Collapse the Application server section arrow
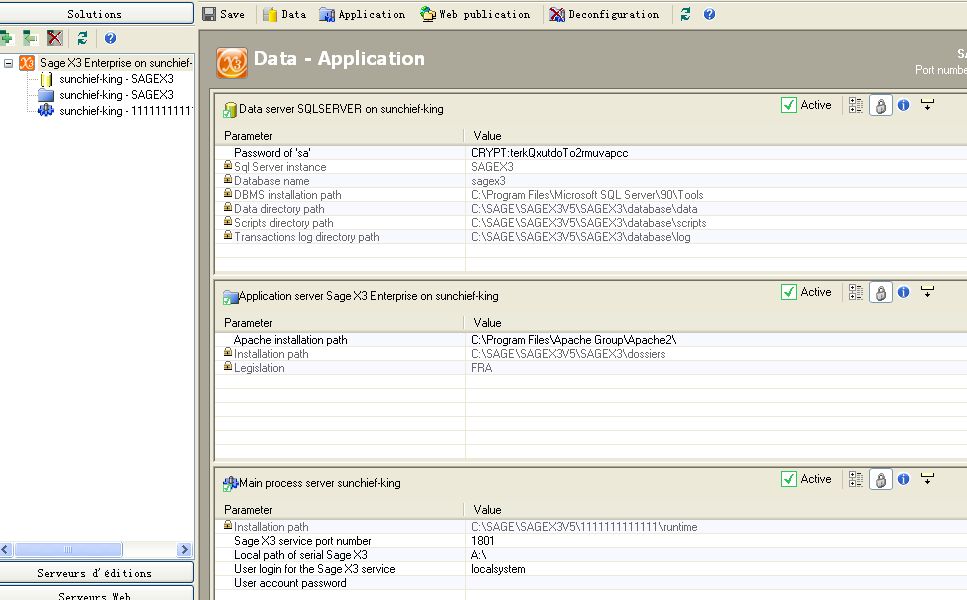 927,292
